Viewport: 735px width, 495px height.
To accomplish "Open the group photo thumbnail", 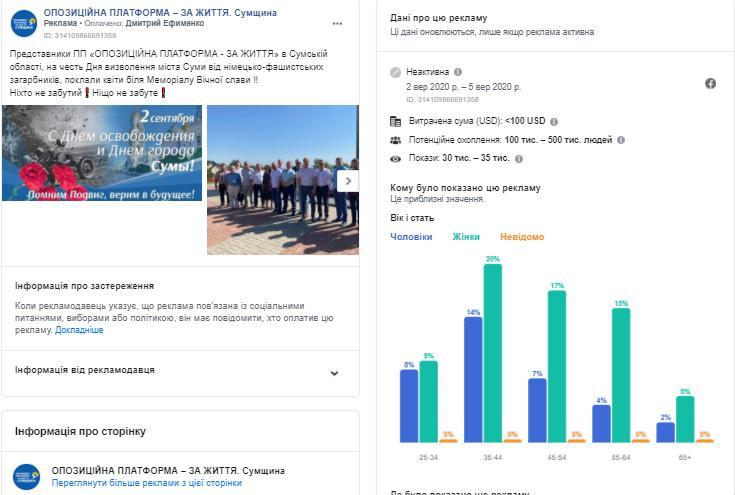I will point(282,180).
